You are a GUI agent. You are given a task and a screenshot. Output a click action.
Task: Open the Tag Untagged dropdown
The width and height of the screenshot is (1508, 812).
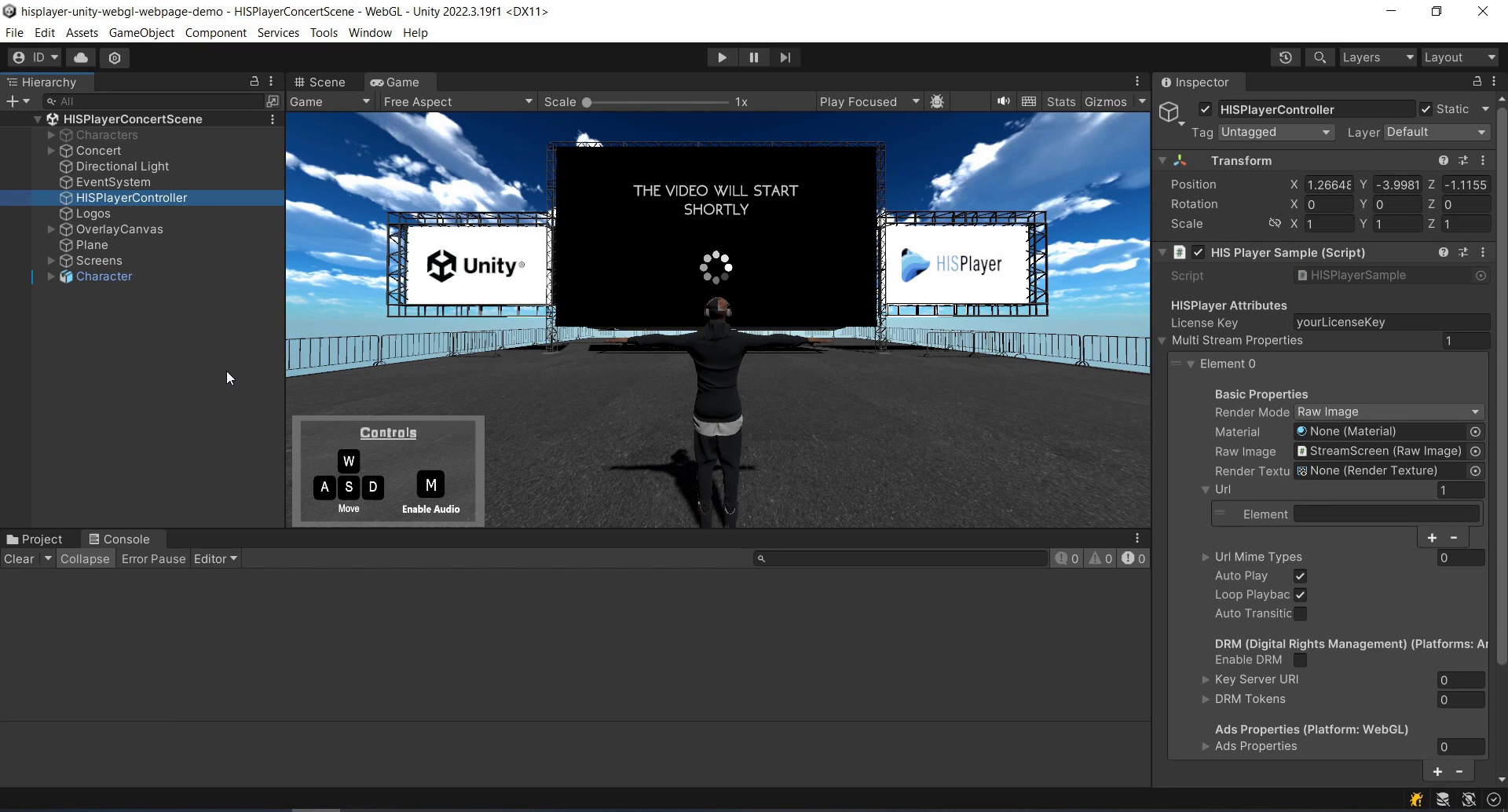pos(1275,132)
